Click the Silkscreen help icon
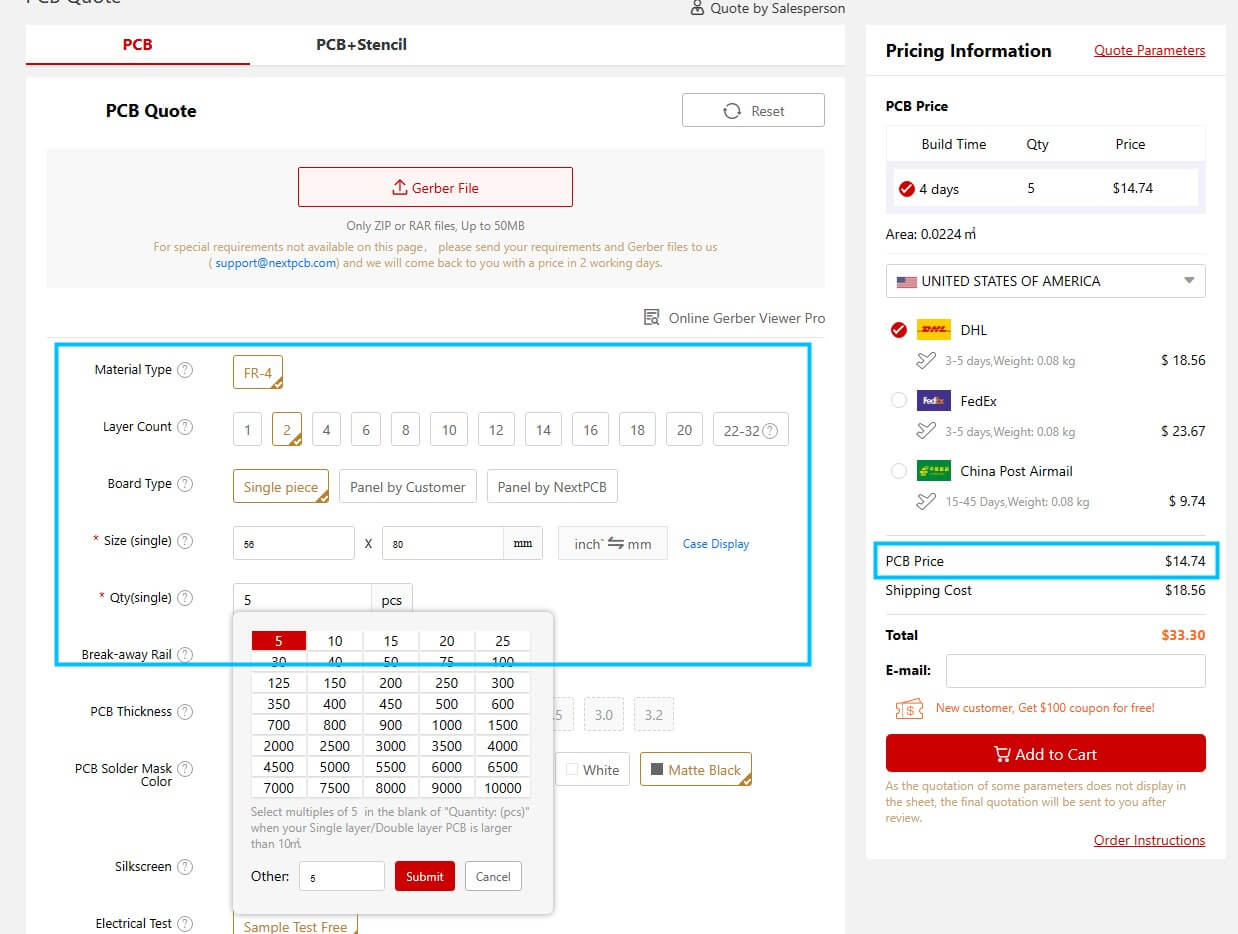This screenshot has height=934, width=1238. pyautogui.click(x=185, y=867)
